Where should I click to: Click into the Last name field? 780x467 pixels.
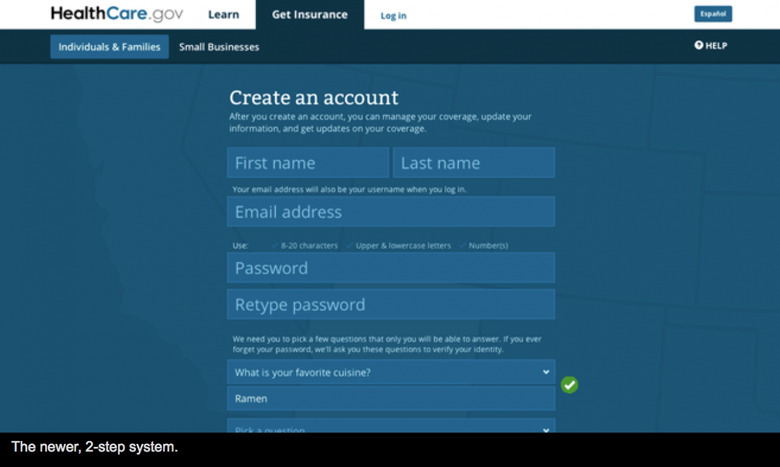[x=474, y=163]
